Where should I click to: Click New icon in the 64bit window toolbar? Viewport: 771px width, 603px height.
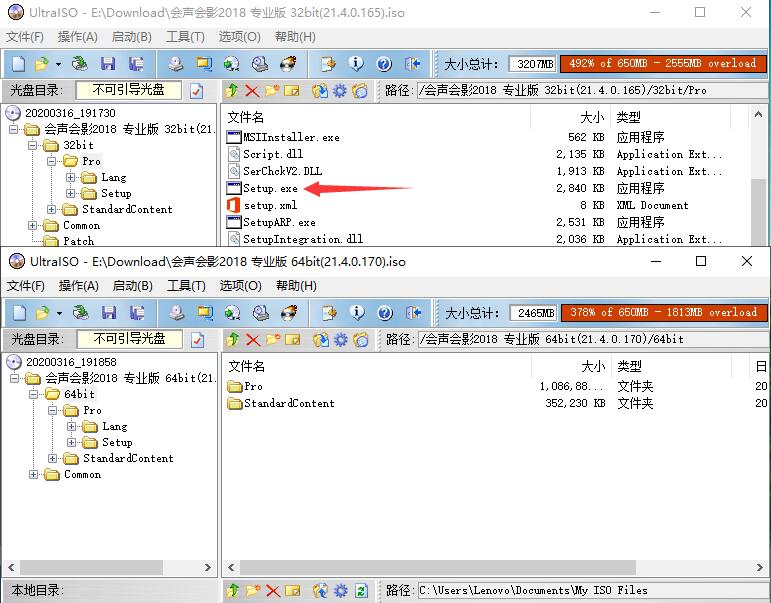click(x=20, y=313)
